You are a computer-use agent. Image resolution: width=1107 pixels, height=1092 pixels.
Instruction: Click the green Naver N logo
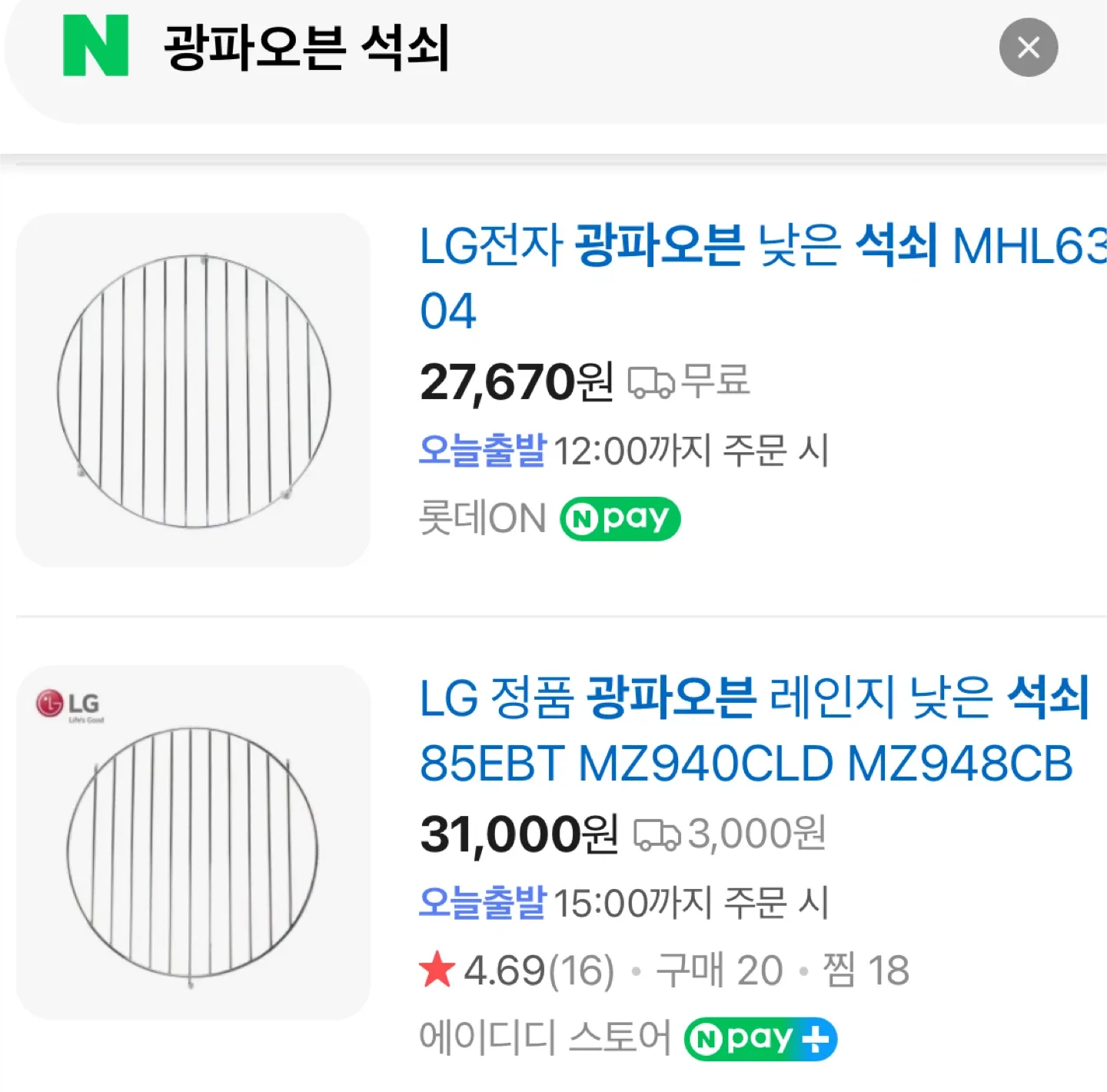(95, 47)
